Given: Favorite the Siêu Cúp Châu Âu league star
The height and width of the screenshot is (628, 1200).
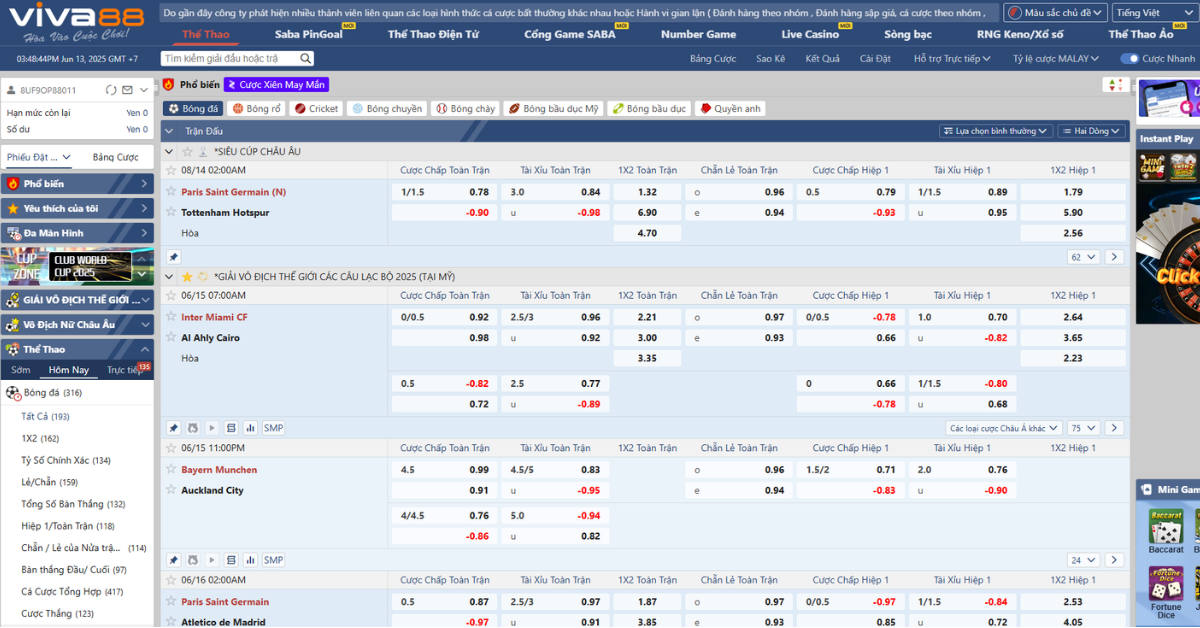Looking at the screenshot, I should 185,152.
